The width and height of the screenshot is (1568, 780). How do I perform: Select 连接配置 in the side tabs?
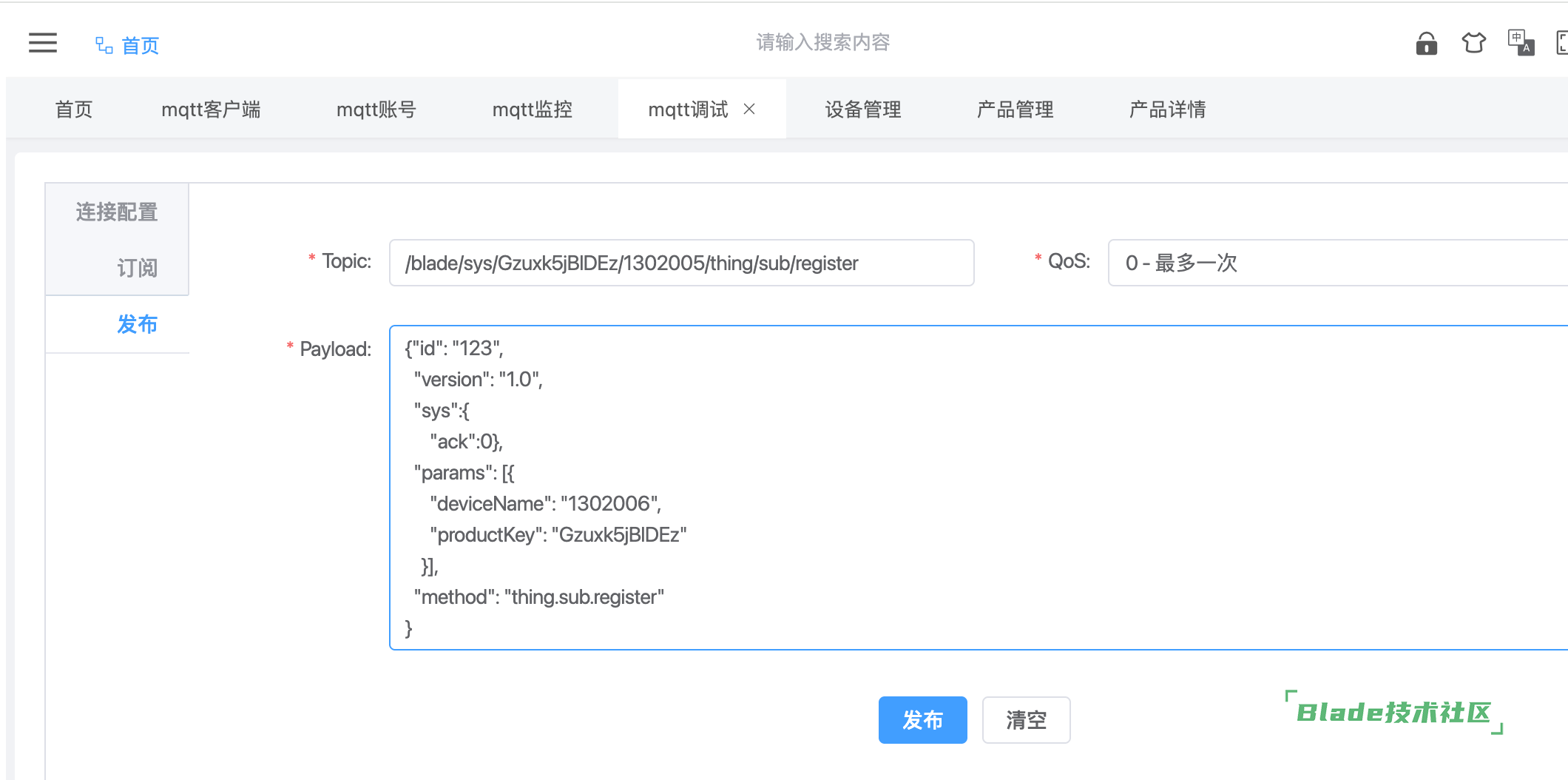[117, 212]
